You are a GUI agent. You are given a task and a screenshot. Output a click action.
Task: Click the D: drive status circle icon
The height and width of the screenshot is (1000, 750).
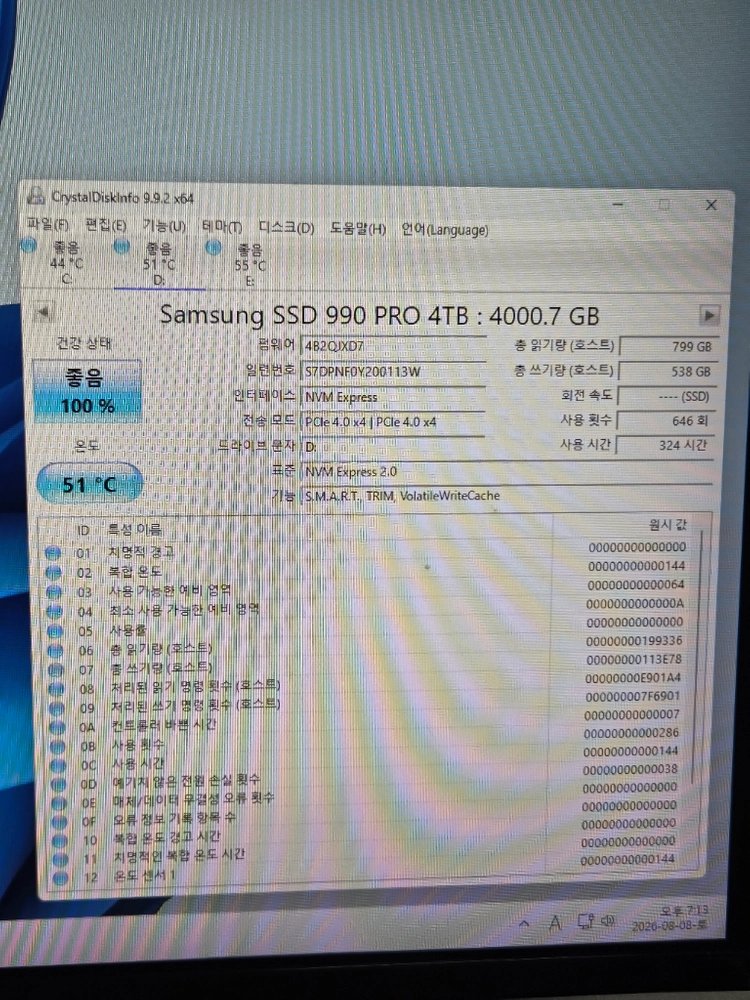click(121, 246)
